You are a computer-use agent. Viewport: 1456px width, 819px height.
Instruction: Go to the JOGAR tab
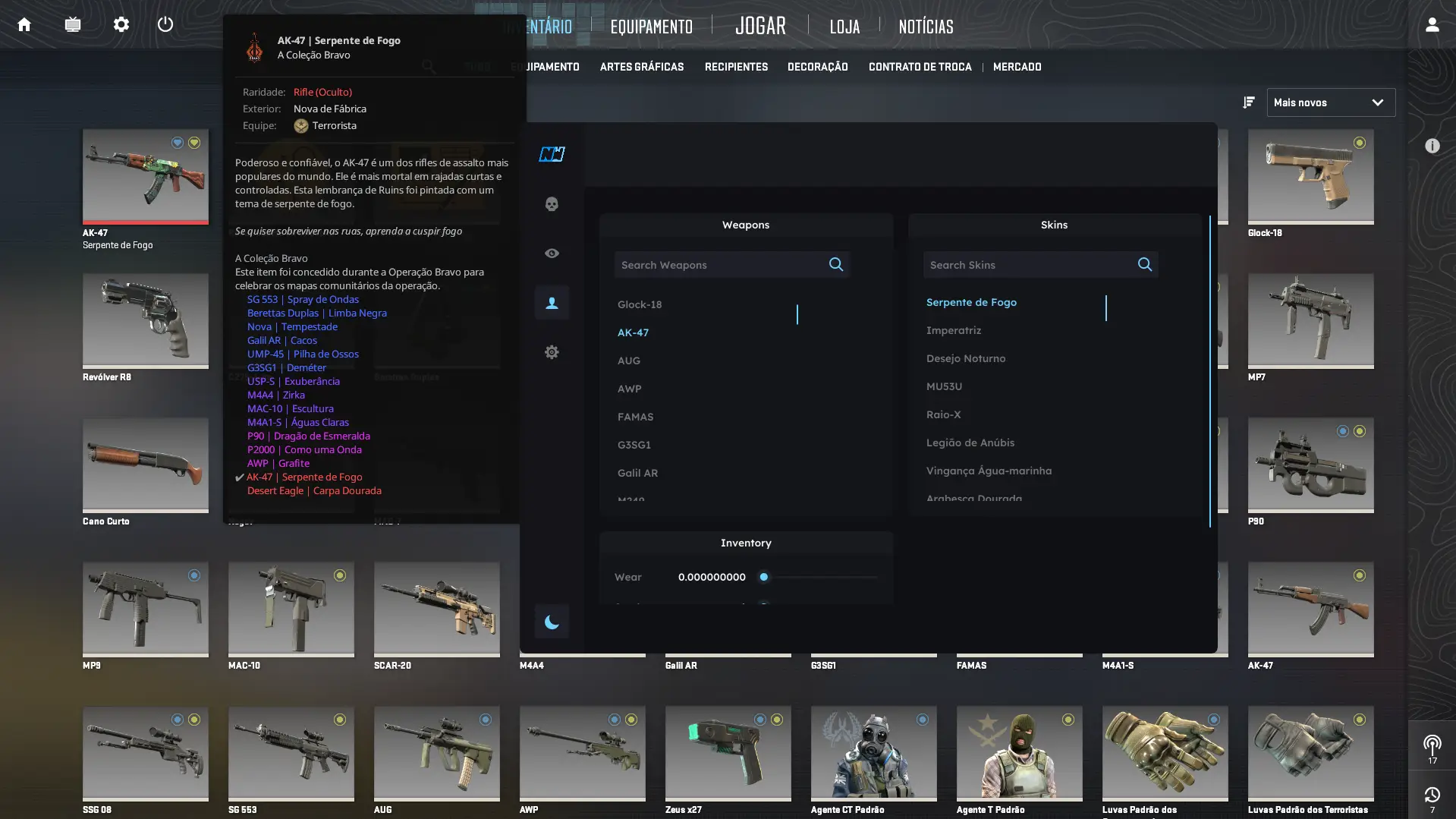(x=760, y=25)
